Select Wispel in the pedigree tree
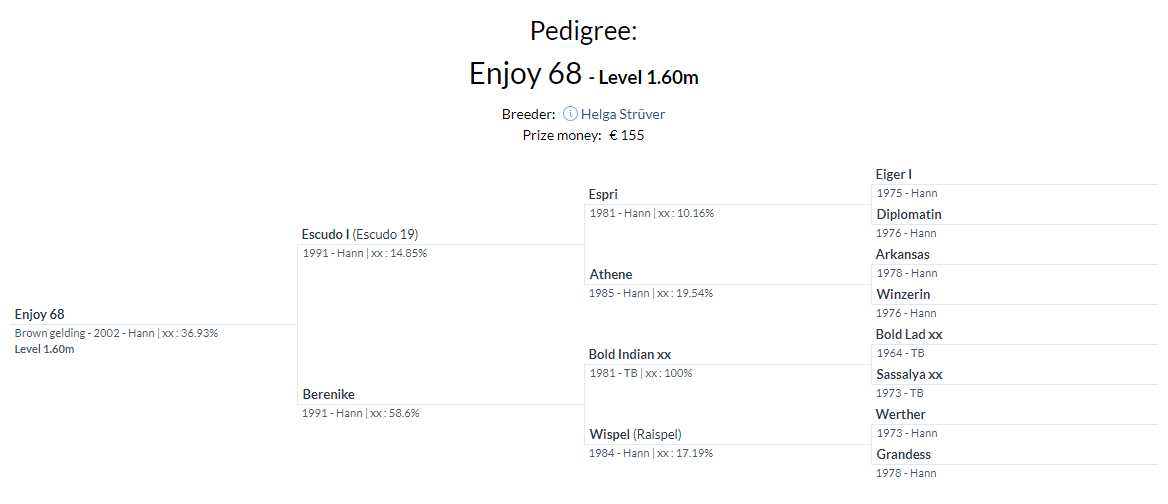 609,434
